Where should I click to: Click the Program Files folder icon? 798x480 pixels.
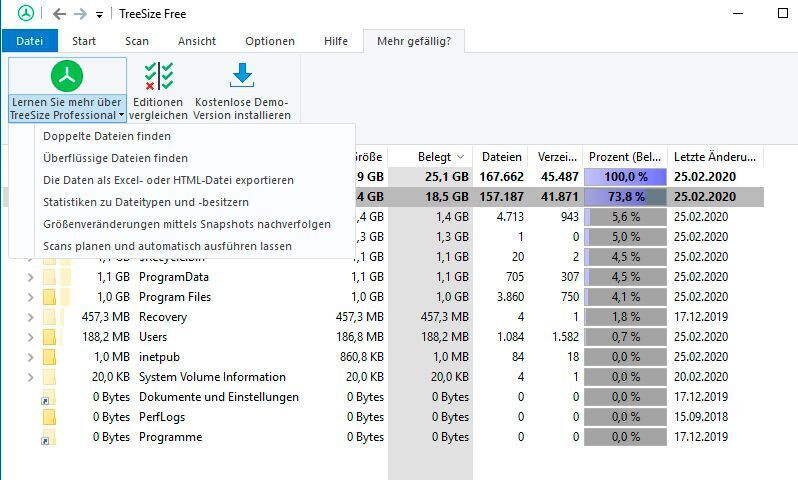click(49, 297)
